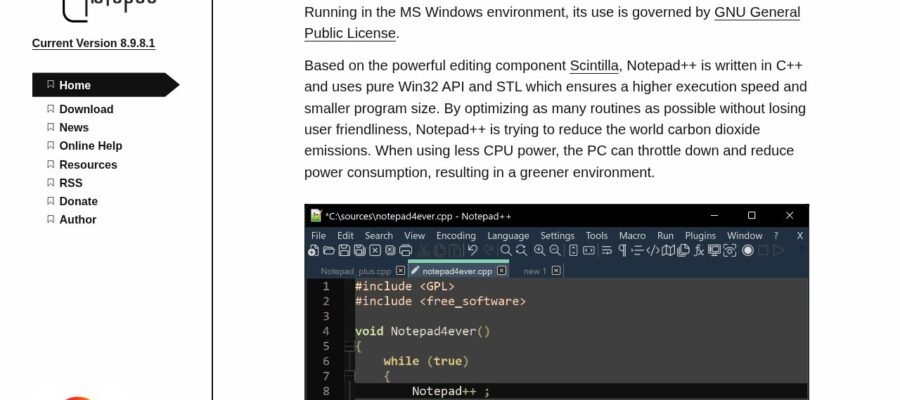Toggle Show All Characters pilcrow icon
The image size is (900, 400).
click(x=622, y=250)
